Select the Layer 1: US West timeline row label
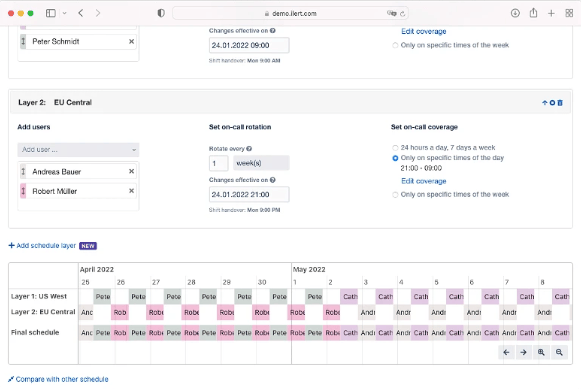581x389 pixels. click(39, 296)
